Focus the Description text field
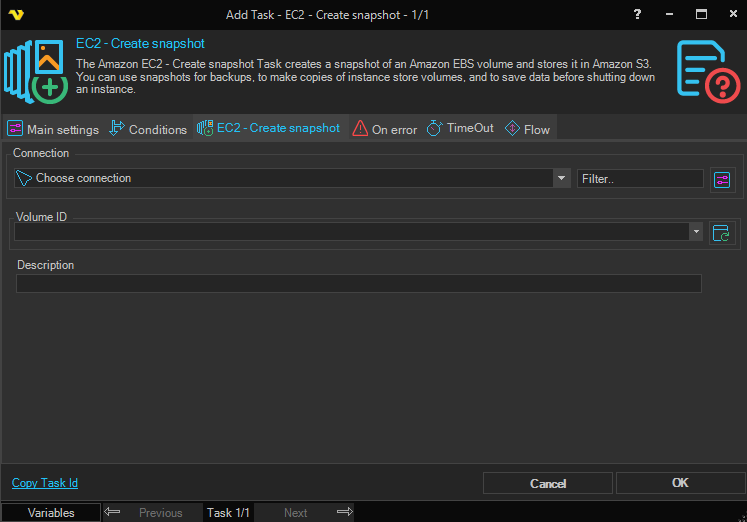 pos(359,283)
